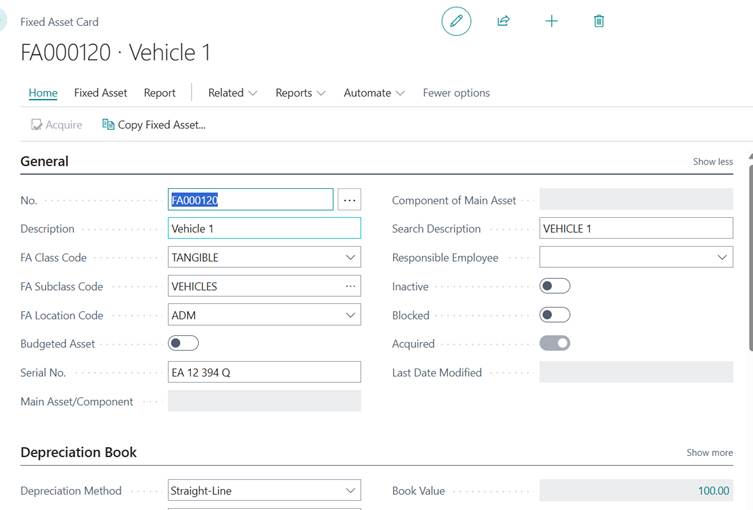Click the delete trash can icon
Viewport: 753px width, 510px height.
pyautogui.click(x=599, y=21)
